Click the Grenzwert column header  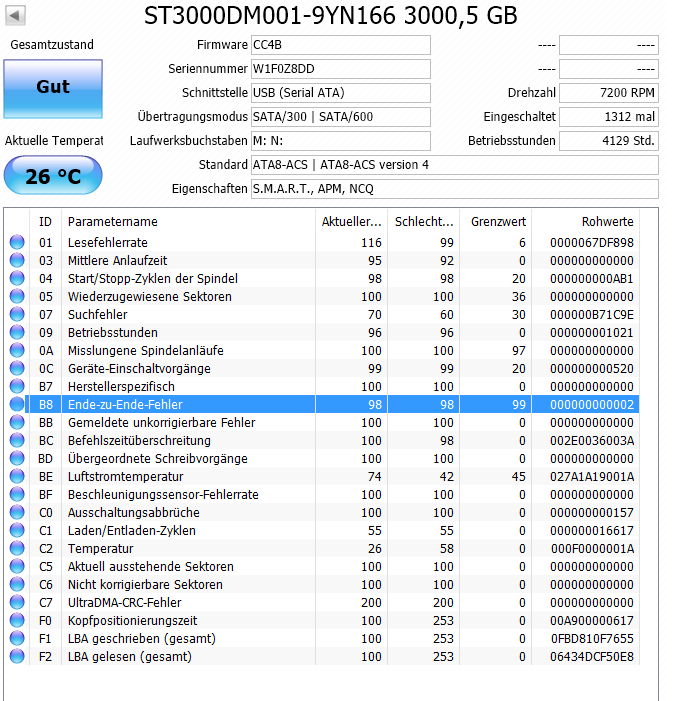pos(495,222)
